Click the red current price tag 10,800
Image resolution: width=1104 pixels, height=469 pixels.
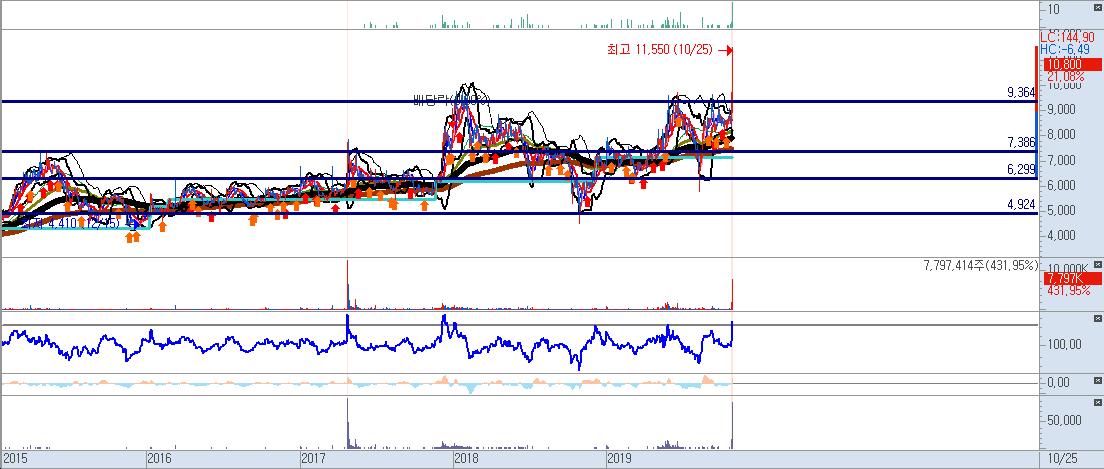pos(1073,65)
